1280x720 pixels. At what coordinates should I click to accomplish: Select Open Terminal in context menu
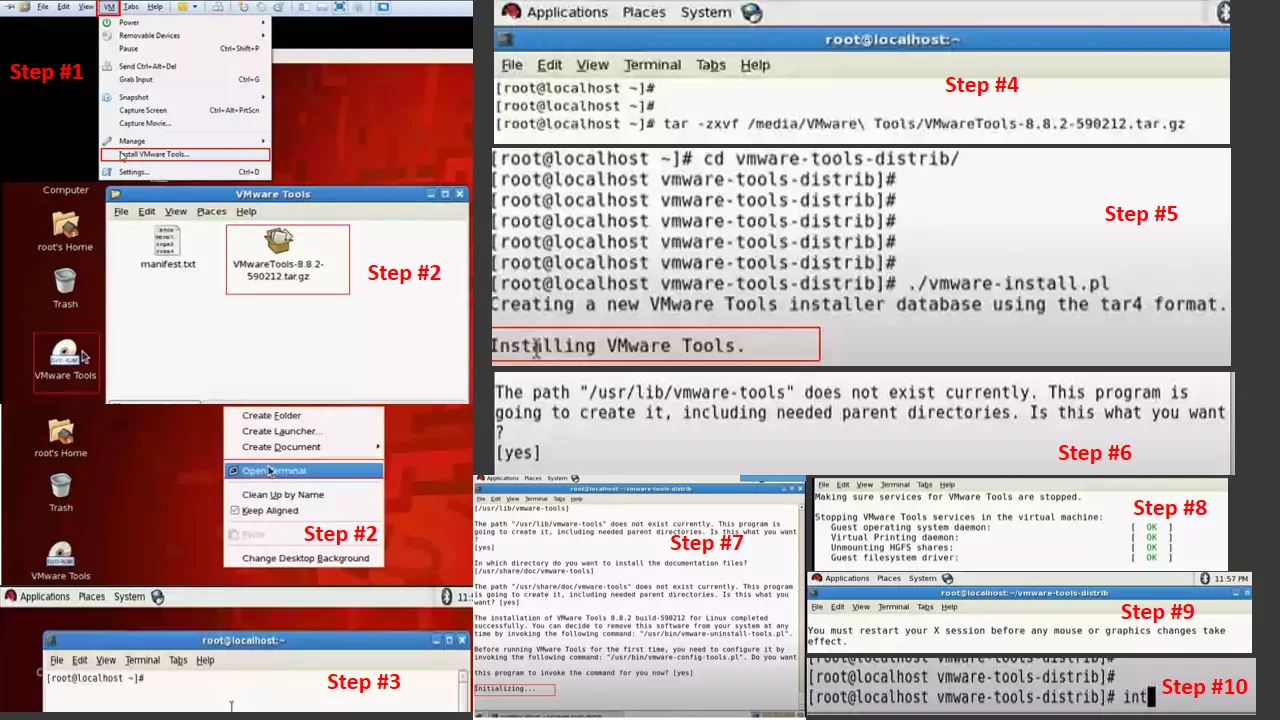tap(304, 471)
